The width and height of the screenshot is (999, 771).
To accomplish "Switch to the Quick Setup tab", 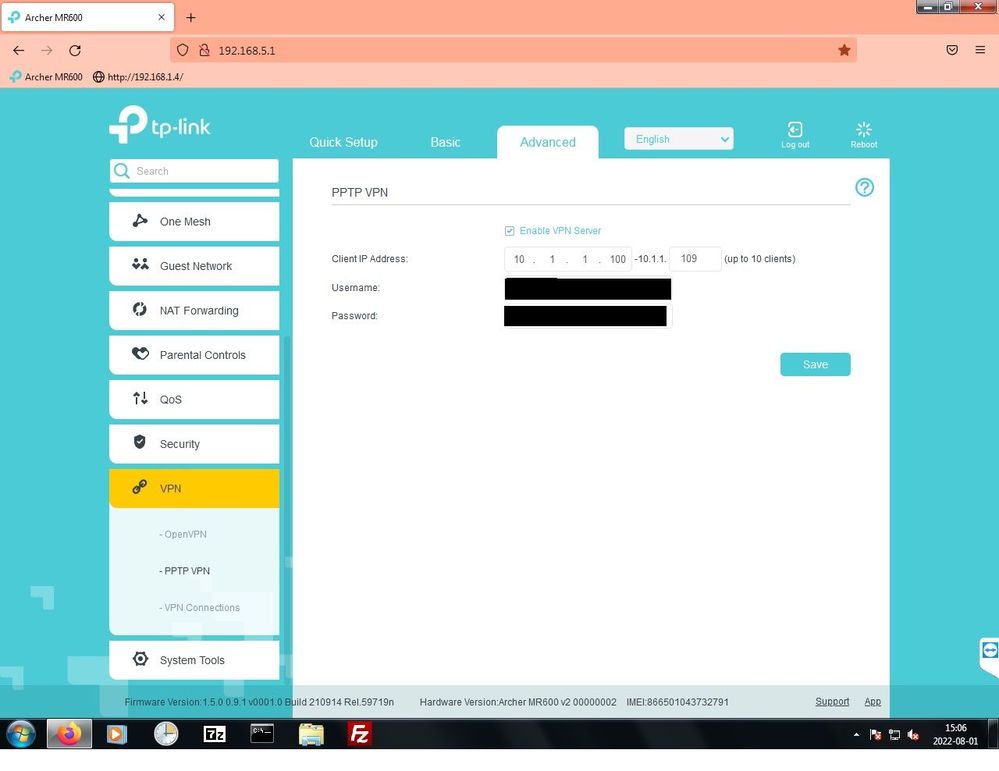I will pyautogui.click(x=343, y=142).
